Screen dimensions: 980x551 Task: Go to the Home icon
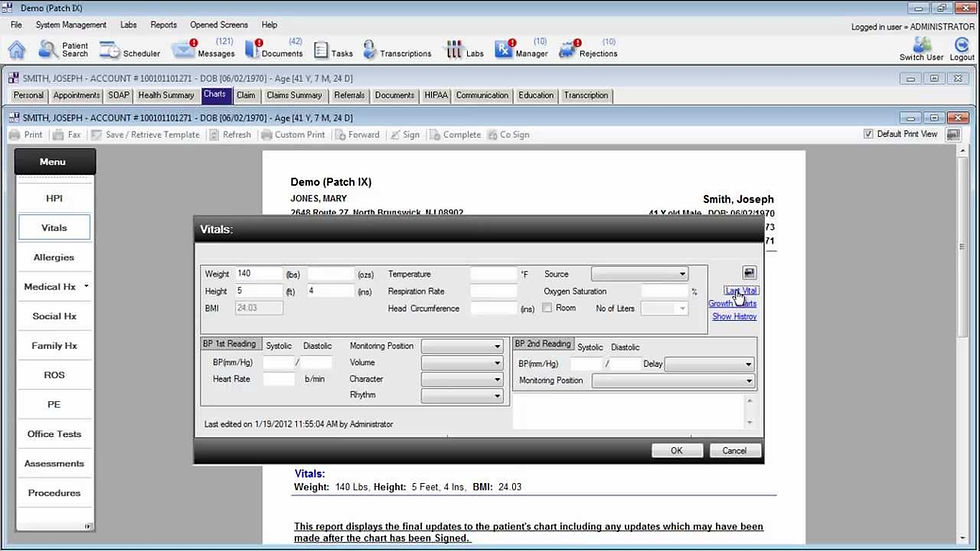point(17,49)
